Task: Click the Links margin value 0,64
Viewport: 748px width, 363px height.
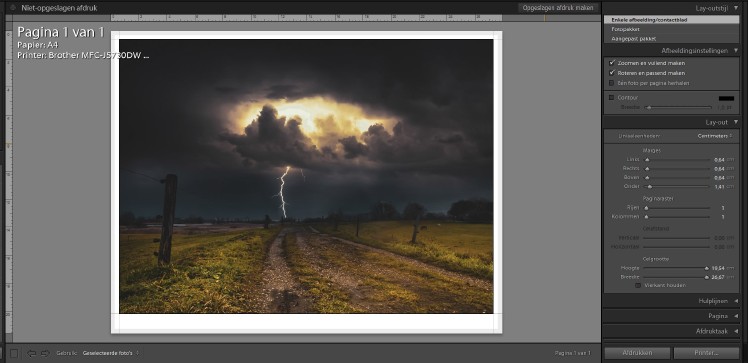Action: tap(719, 160)
